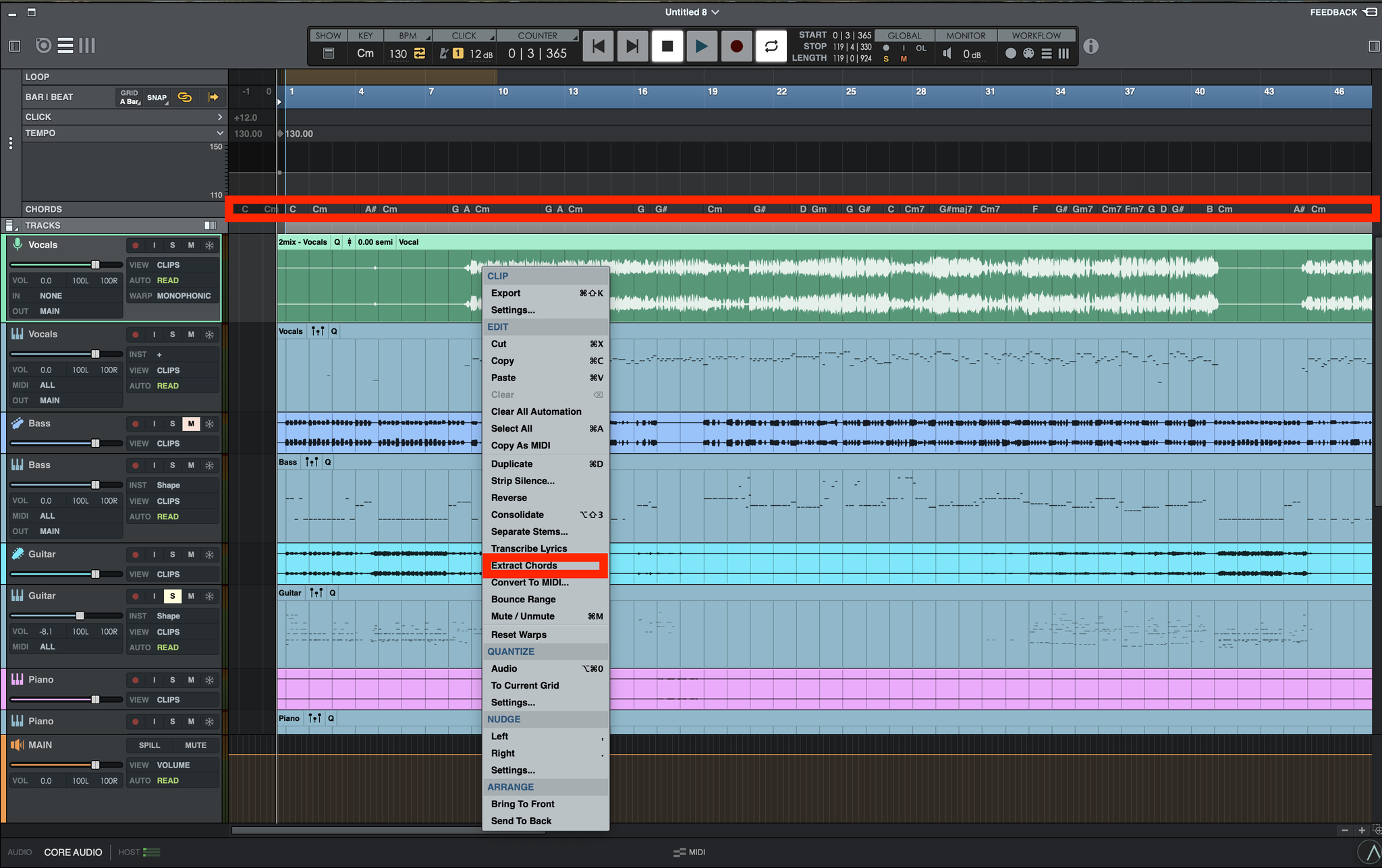
Task: Click the speaker monitor icon
Action: pyautogui.click(x=947, y=53)
